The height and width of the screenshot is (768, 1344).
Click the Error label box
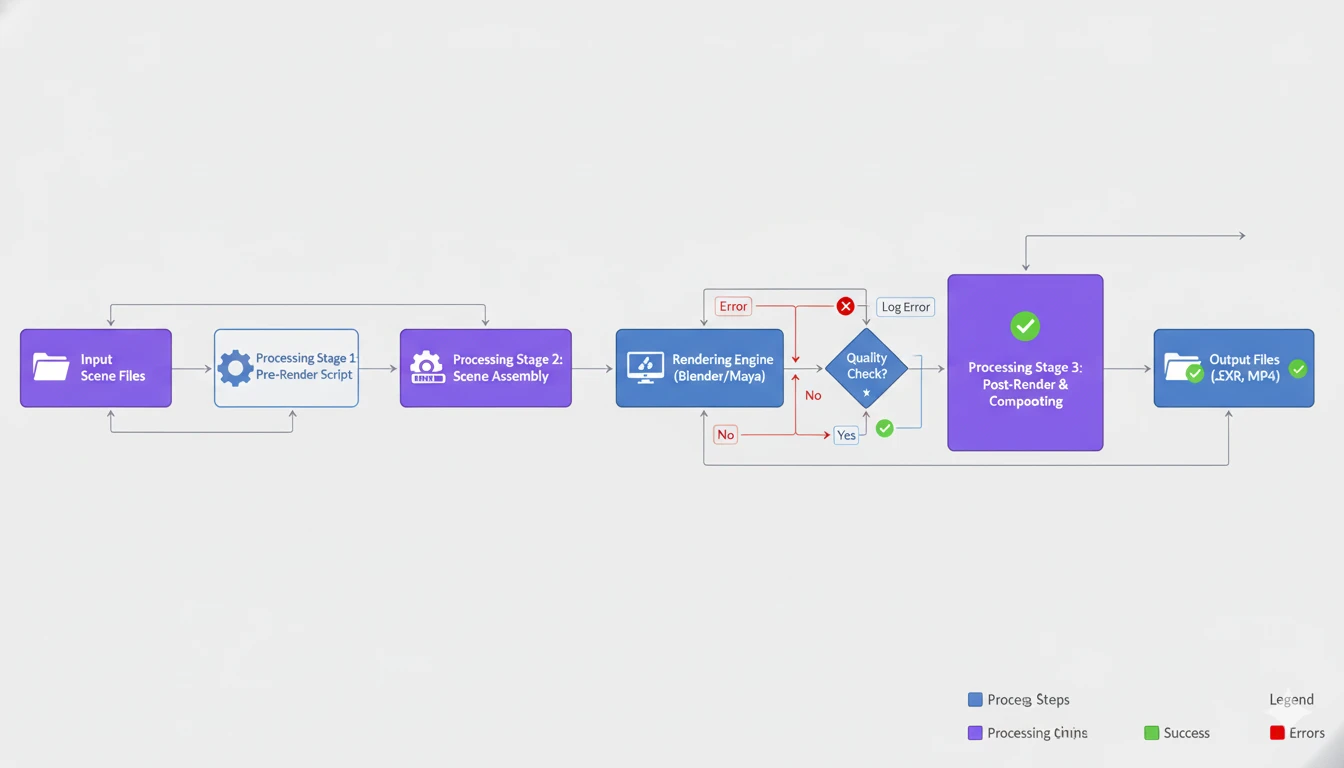(733, 306)
